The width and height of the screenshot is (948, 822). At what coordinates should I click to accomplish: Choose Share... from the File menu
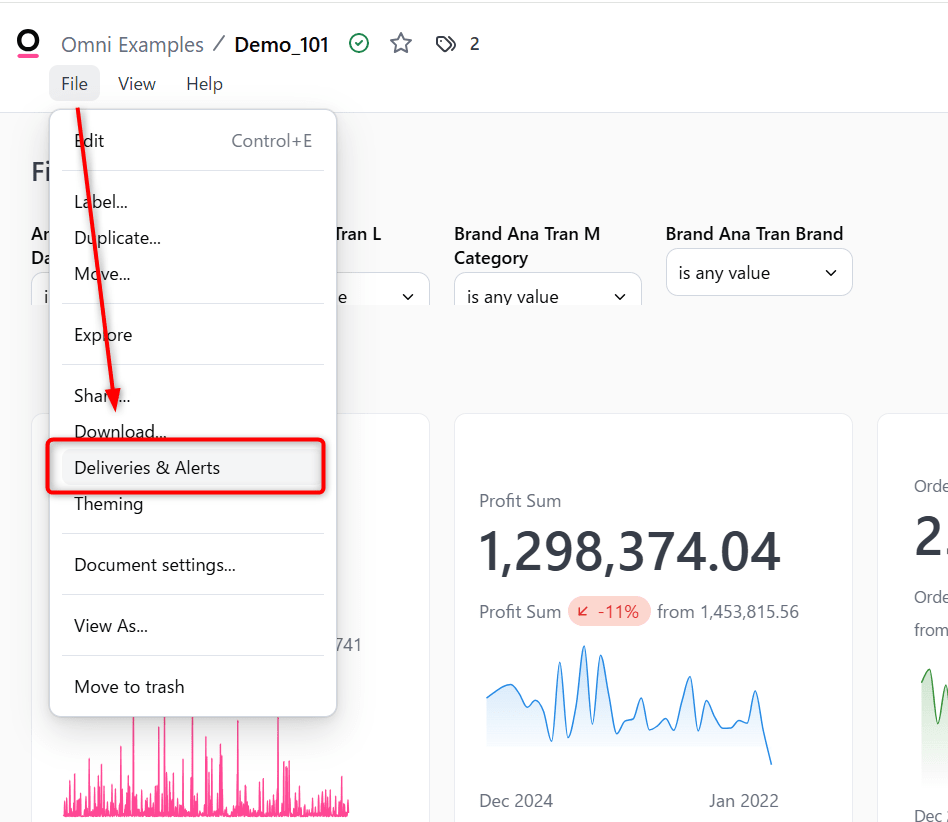pos(193,396)
